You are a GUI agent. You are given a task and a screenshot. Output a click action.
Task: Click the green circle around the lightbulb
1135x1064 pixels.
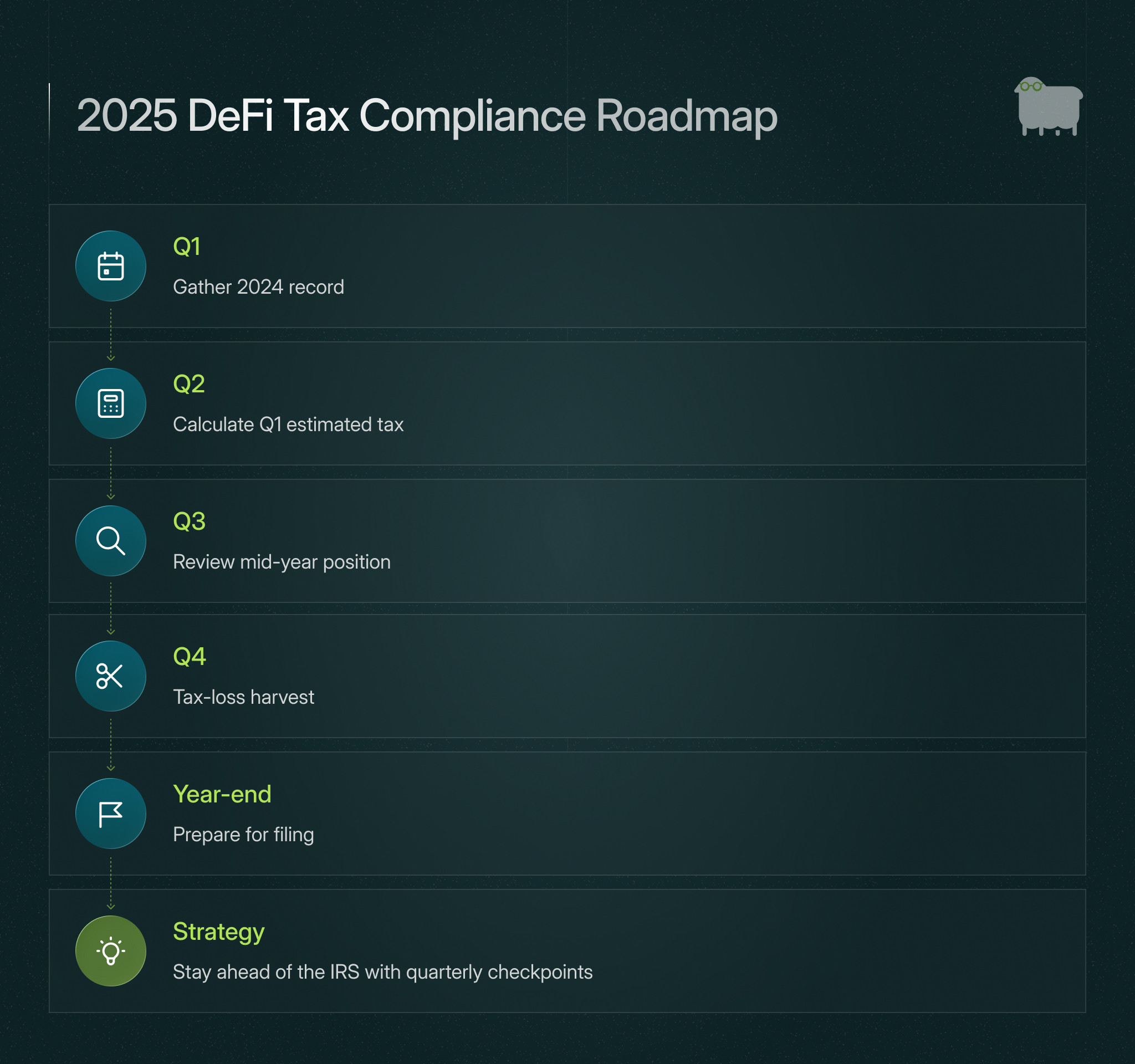pyautogui.click(x=111, y=950)
